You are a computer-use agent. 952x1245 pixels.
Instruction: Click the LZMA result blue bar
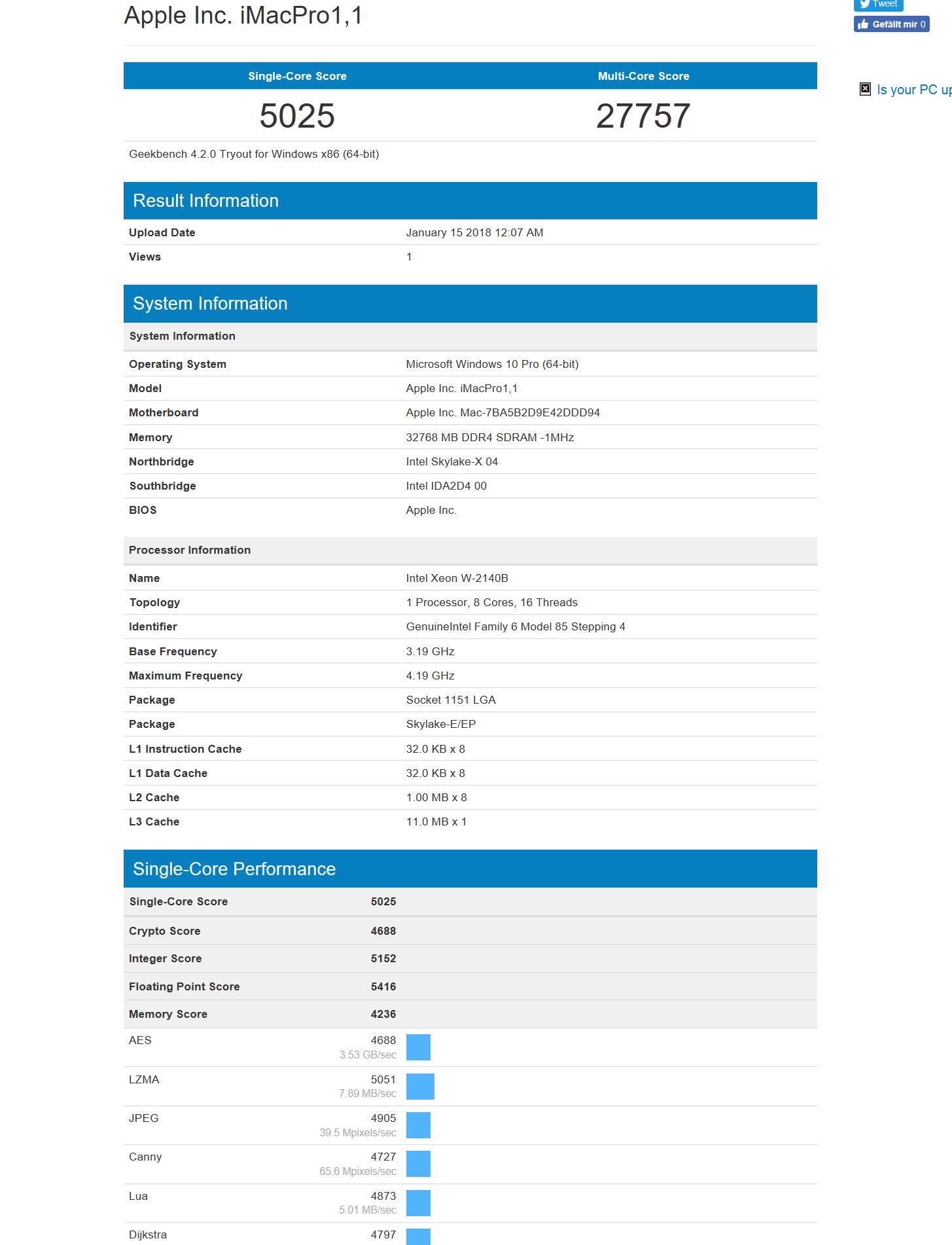[420, 1087]
